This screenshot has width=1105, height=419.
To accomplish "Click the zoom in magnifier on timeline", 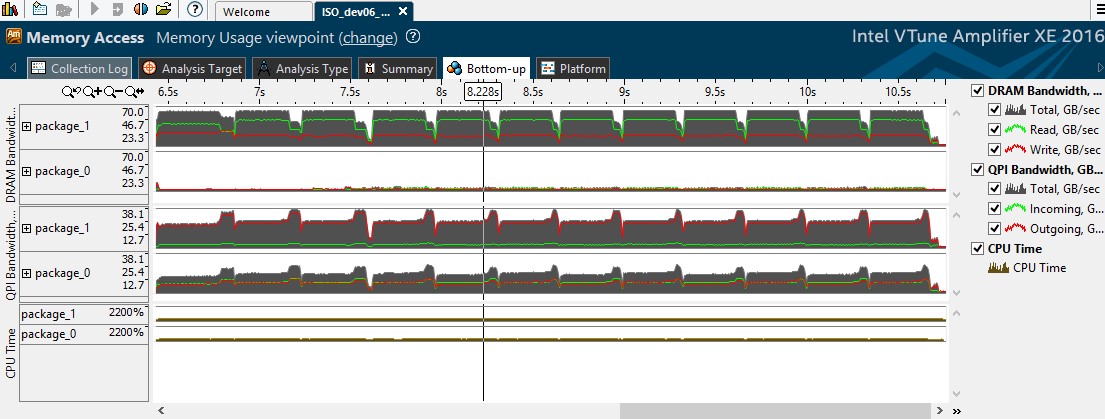I will coord(91,92).
